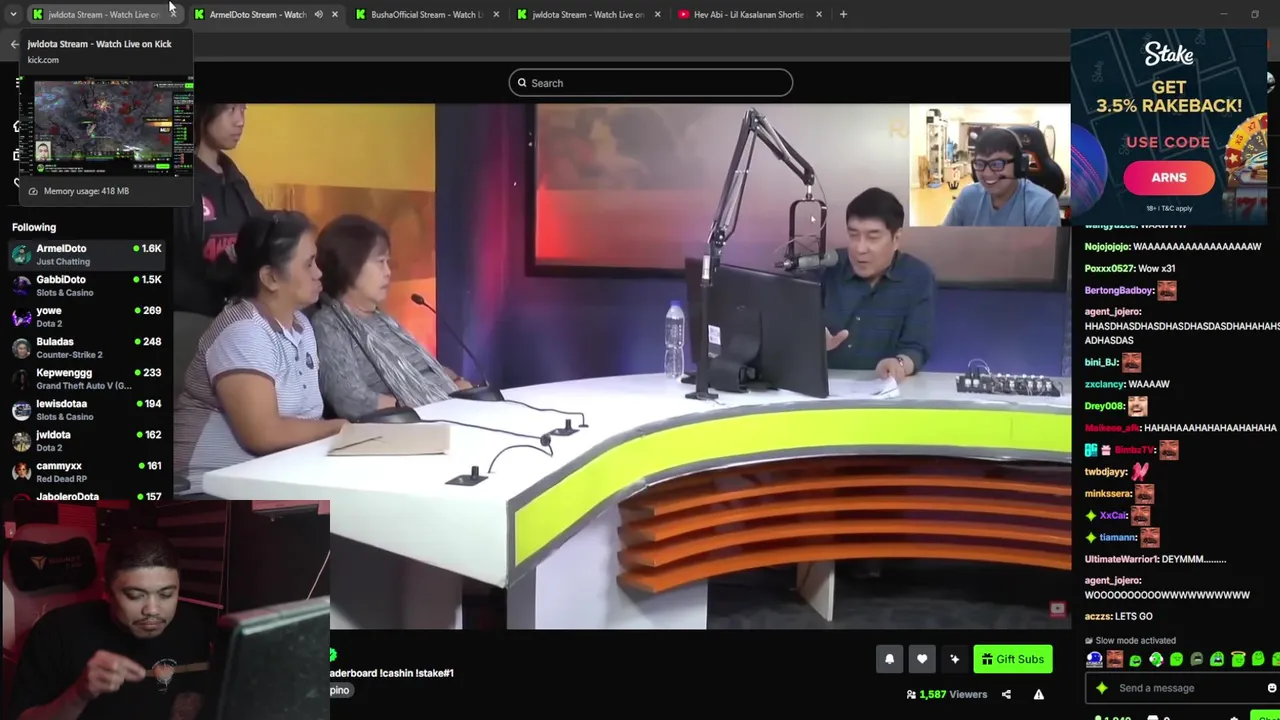Click Poxxx0527 username in chat
The image size is (1280, 720).
[1109, 268]
